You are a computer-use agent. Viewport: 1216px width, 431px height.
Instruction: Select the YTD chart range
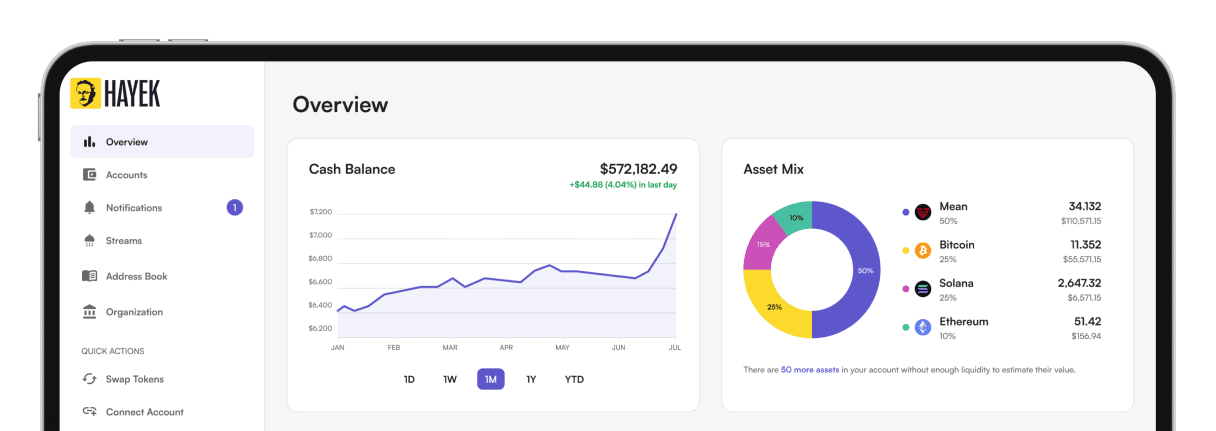[x=574, y=380]
